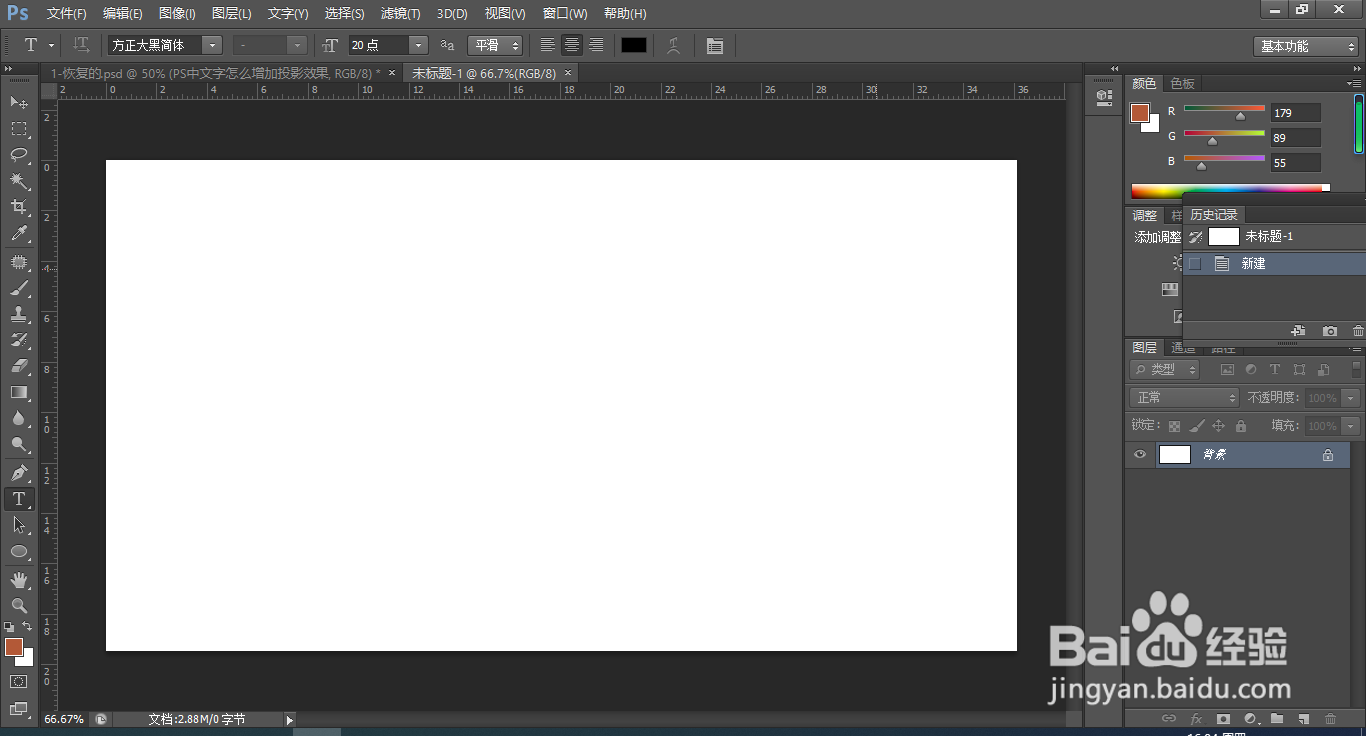Toggle lock all padlock

1240,426
